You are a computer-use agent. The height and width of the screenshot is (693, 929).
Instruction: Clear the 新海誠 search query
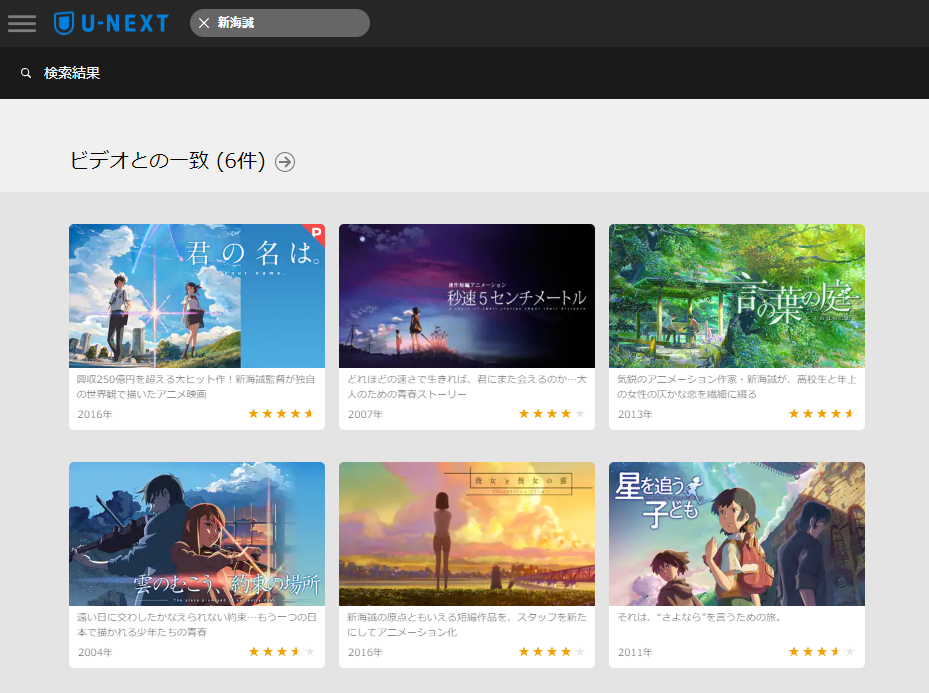click(204, 23)
